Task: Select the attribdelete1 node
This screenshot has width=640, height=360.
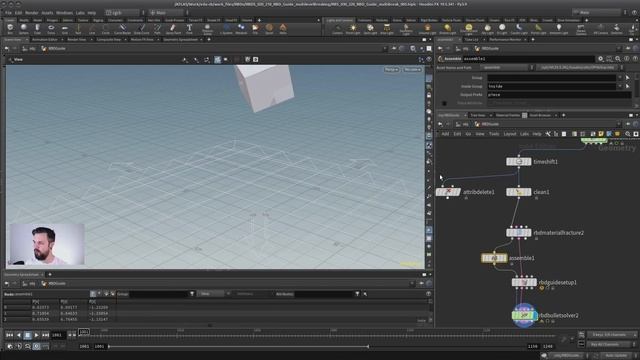Action: click(x=448, y=192)
